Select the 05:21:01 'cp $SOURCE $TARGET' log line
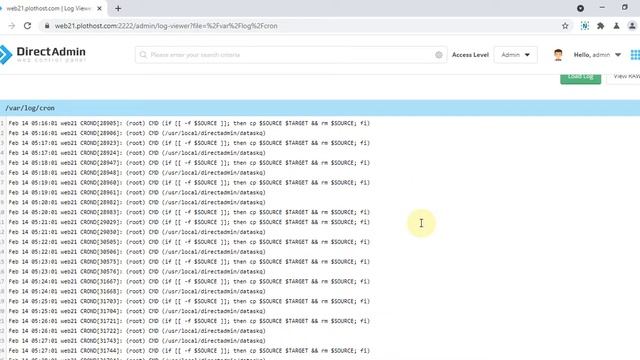 coord(189,222)
